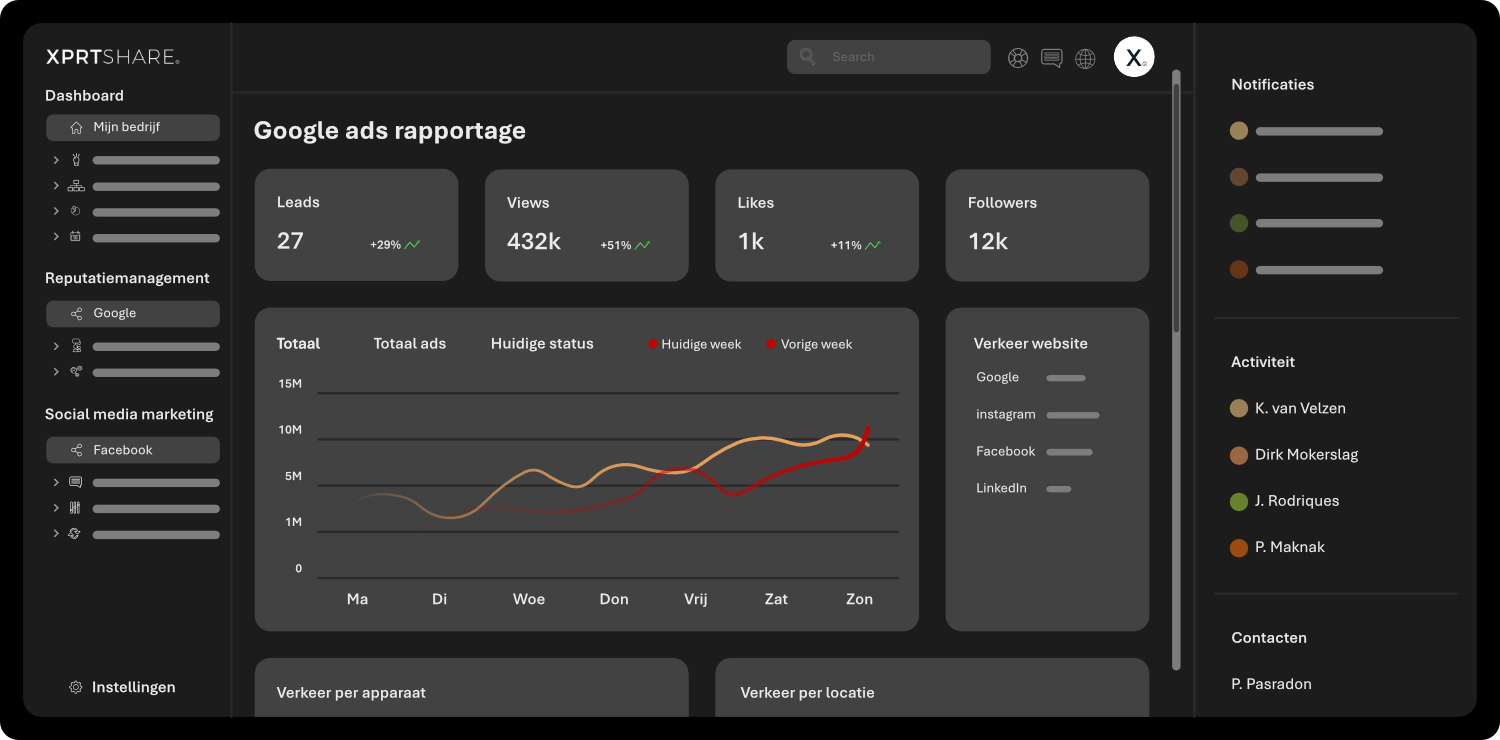The width and height of the screenshot is (1500, 740).
Task: Expand the first item under Google
Action: click(57, 347)
